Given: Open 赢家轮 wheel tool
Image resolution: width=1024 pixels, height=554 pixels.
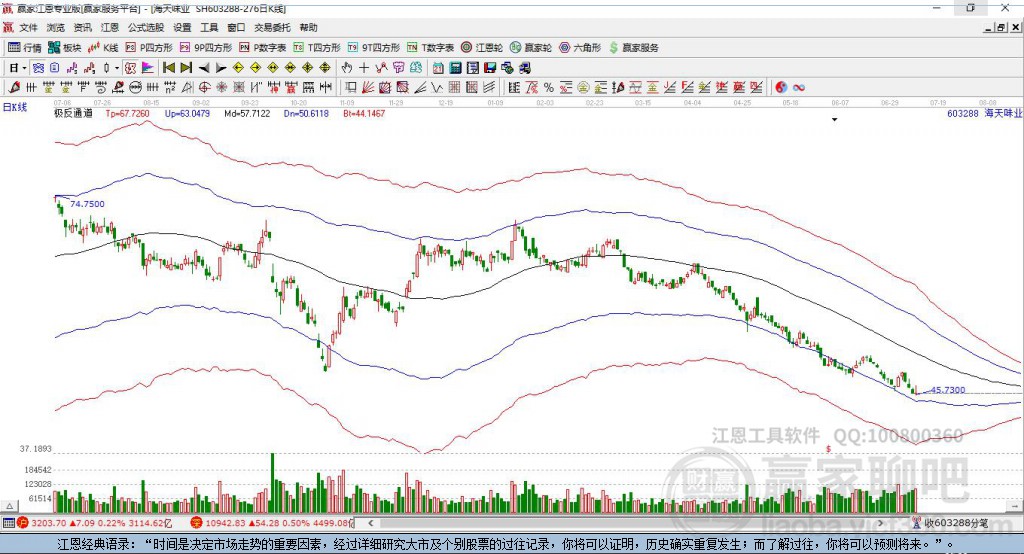Looking at the screenshot, I should pyautogui.click(x=531, y=48).
